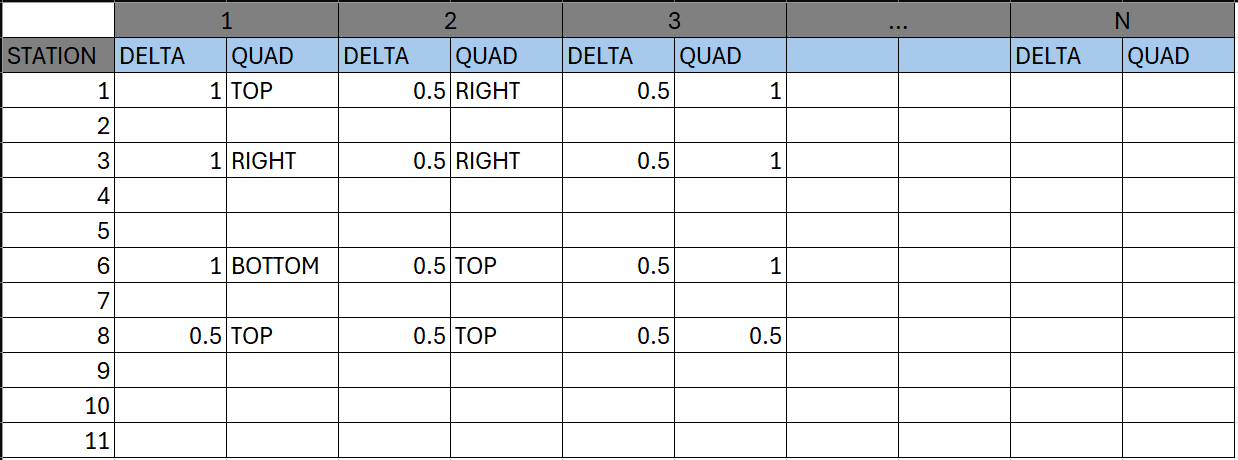Select station row number 11
This screenshot has width=1238, height=460.
click(x=58, y=440)
